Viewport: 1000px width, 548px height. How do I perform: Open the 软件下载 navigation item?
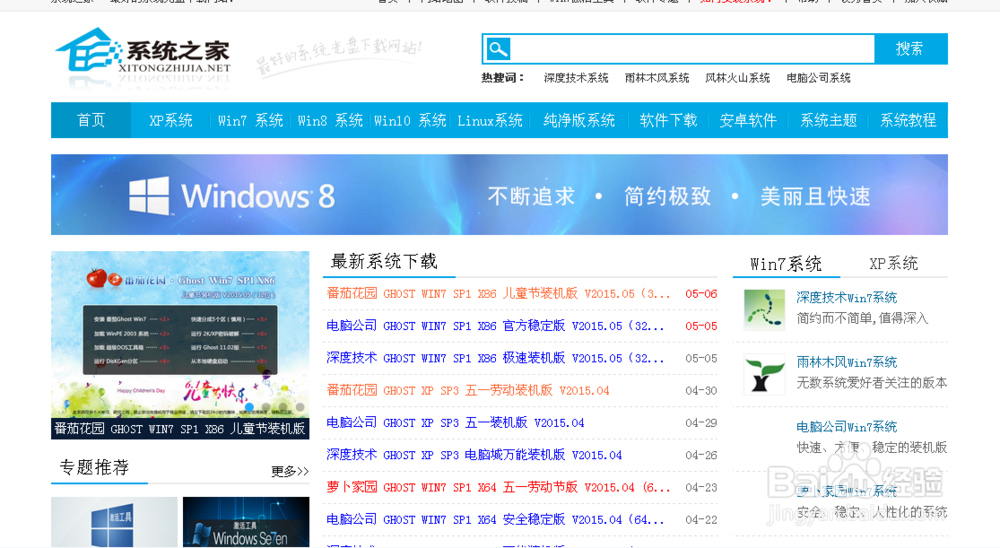pos(668,121)
